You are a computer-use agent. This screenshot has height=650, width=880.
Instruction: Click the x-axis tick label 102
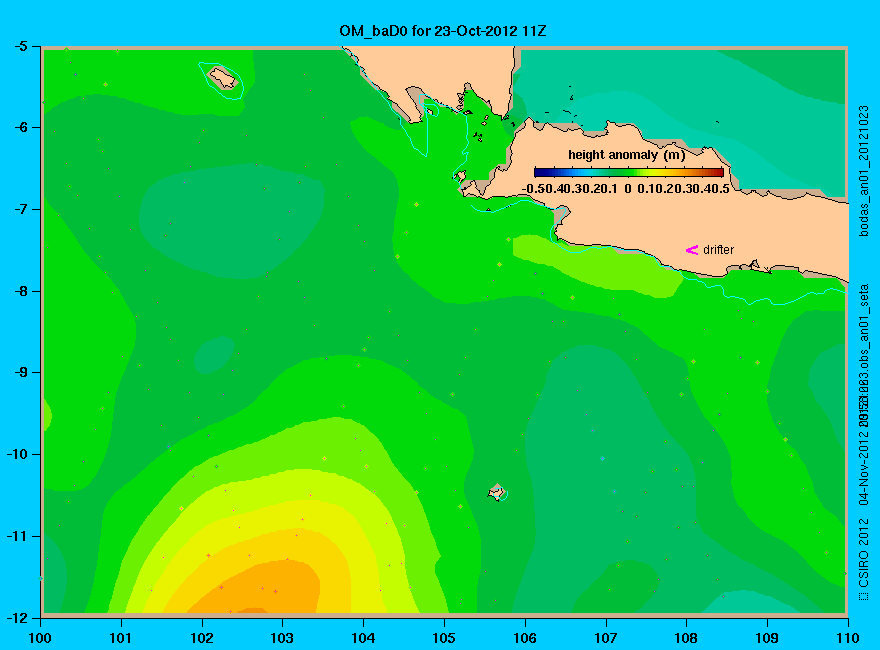[201, 638]
